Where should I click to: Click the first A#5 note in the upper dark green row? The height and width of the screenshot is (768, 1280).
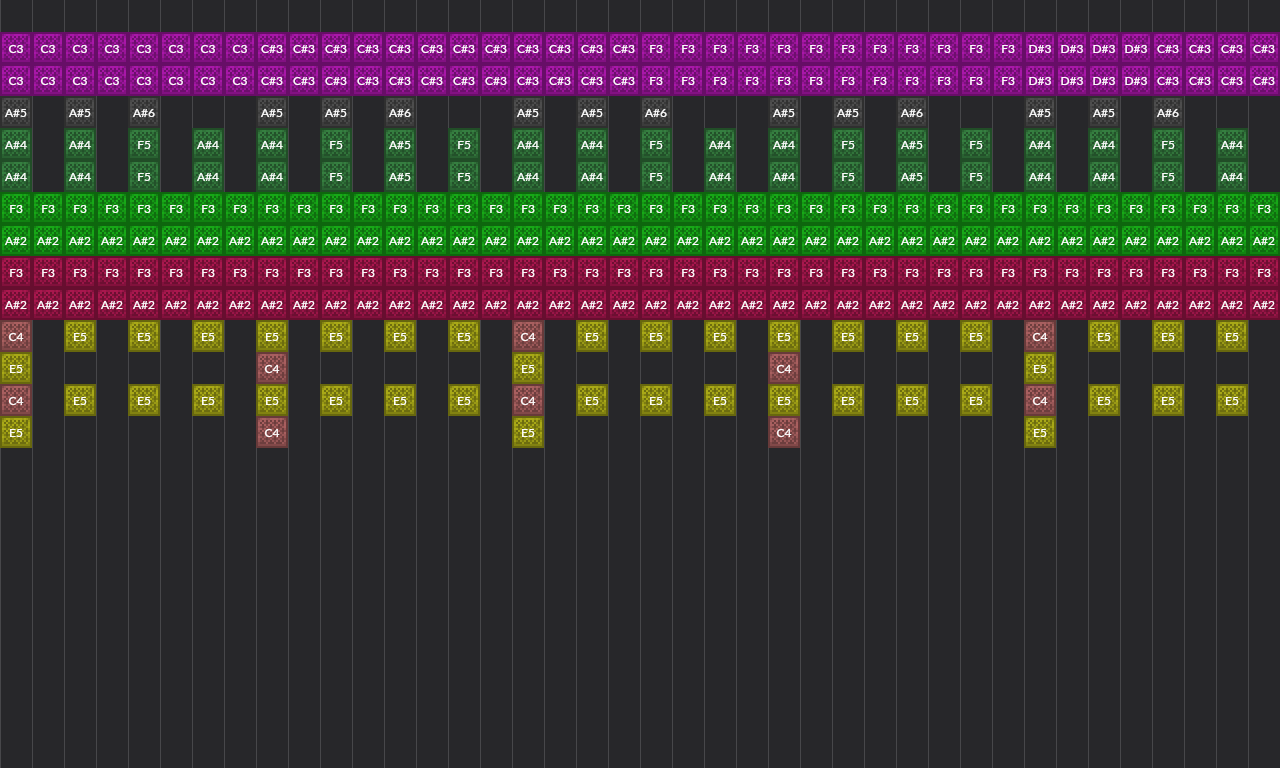[x=400, y=145]
